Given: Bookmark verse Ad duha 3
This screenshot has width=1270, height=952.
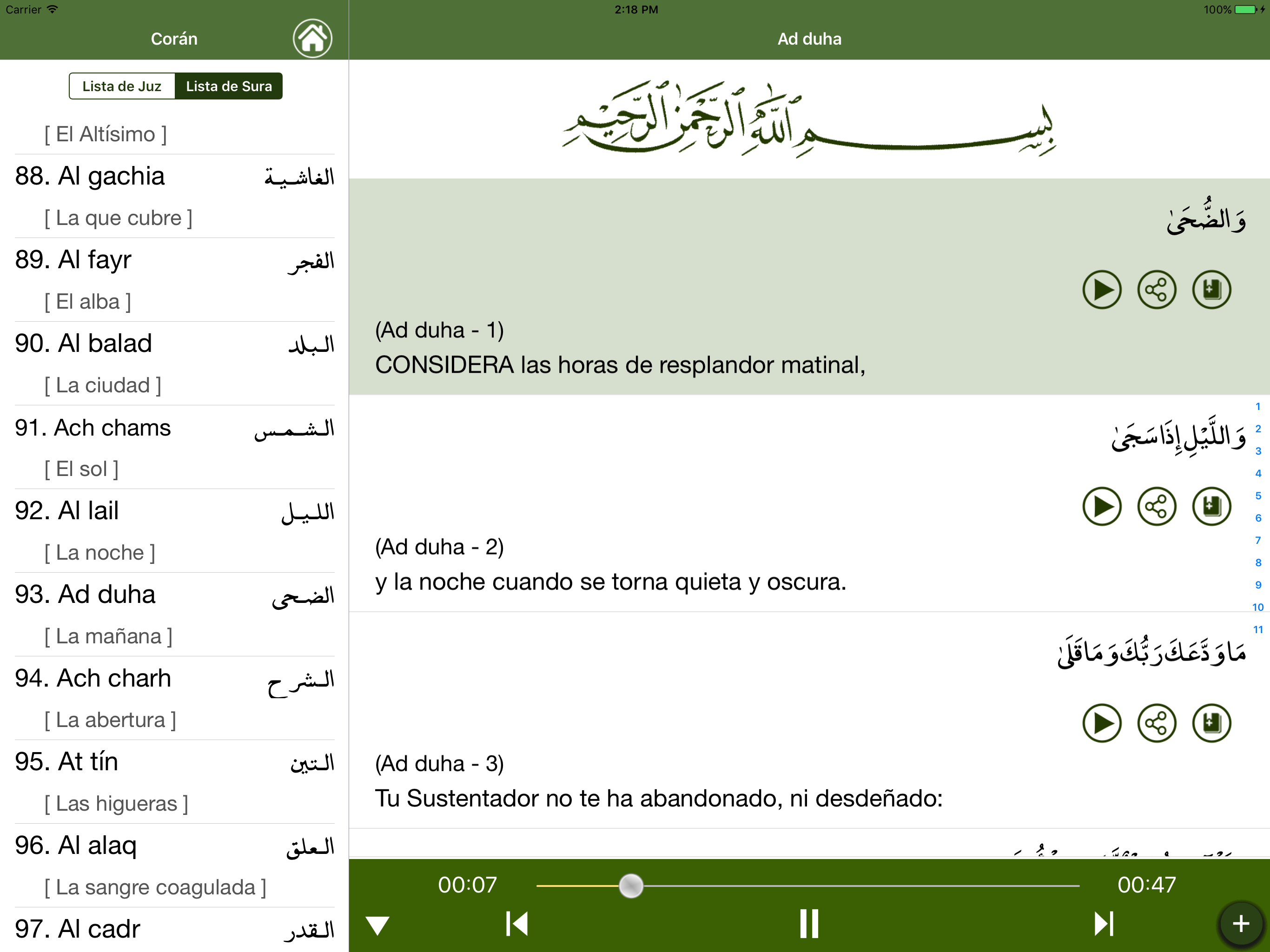Looking at the screenshot, I should tap(1211, 723).
